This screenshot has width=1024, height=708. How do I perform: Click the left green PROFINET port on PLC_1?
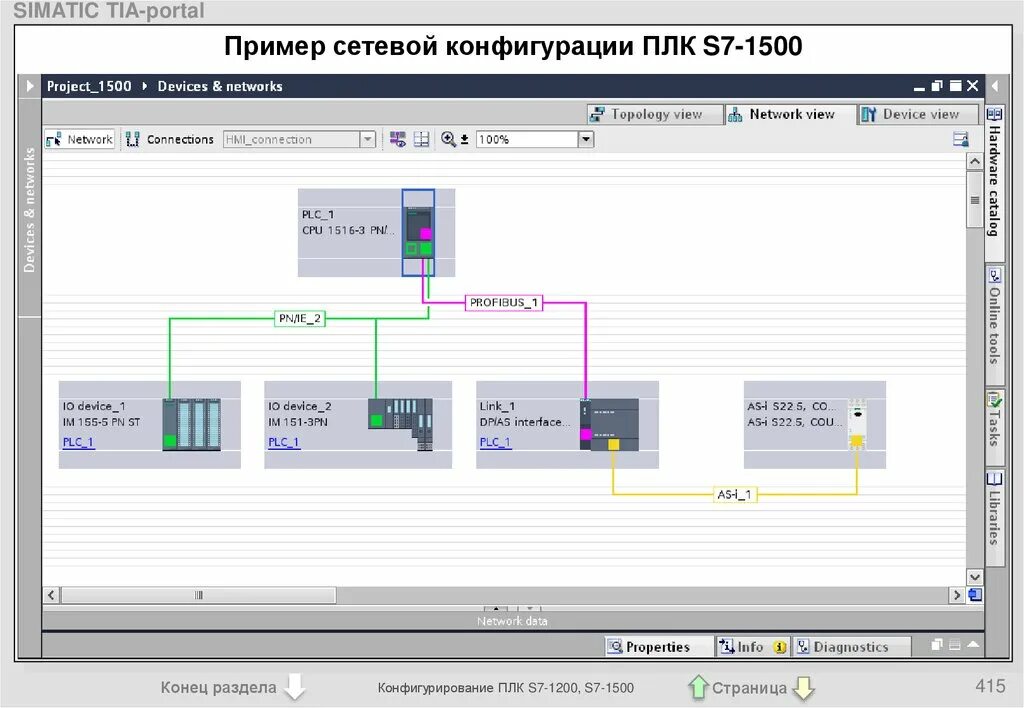pyautogui.click(x=411, y=249)
